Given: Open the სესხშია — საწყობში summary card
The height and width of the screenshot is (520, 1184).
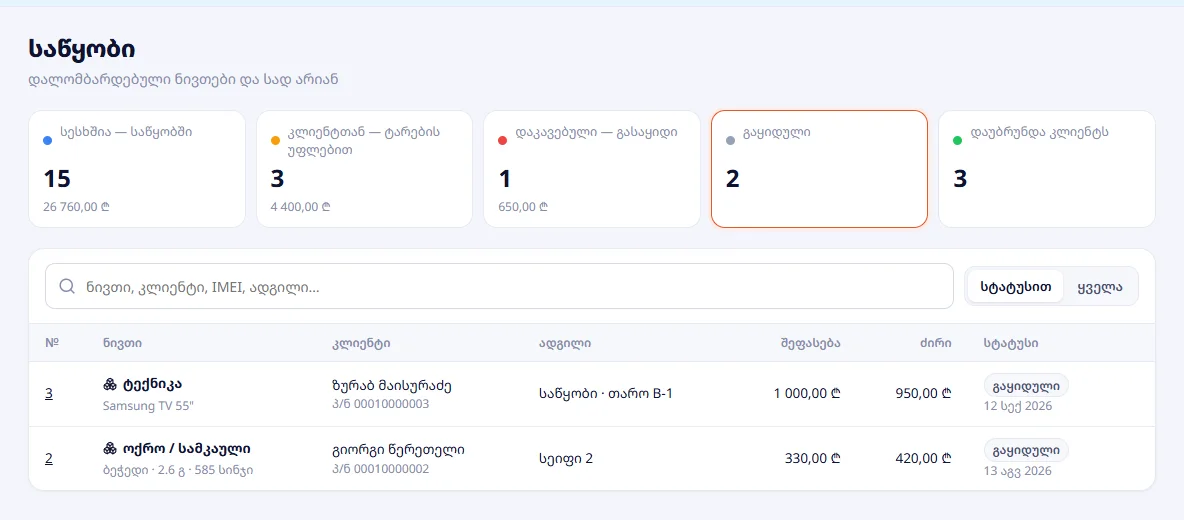Looking at the screenshot, I should coord(137,169).
